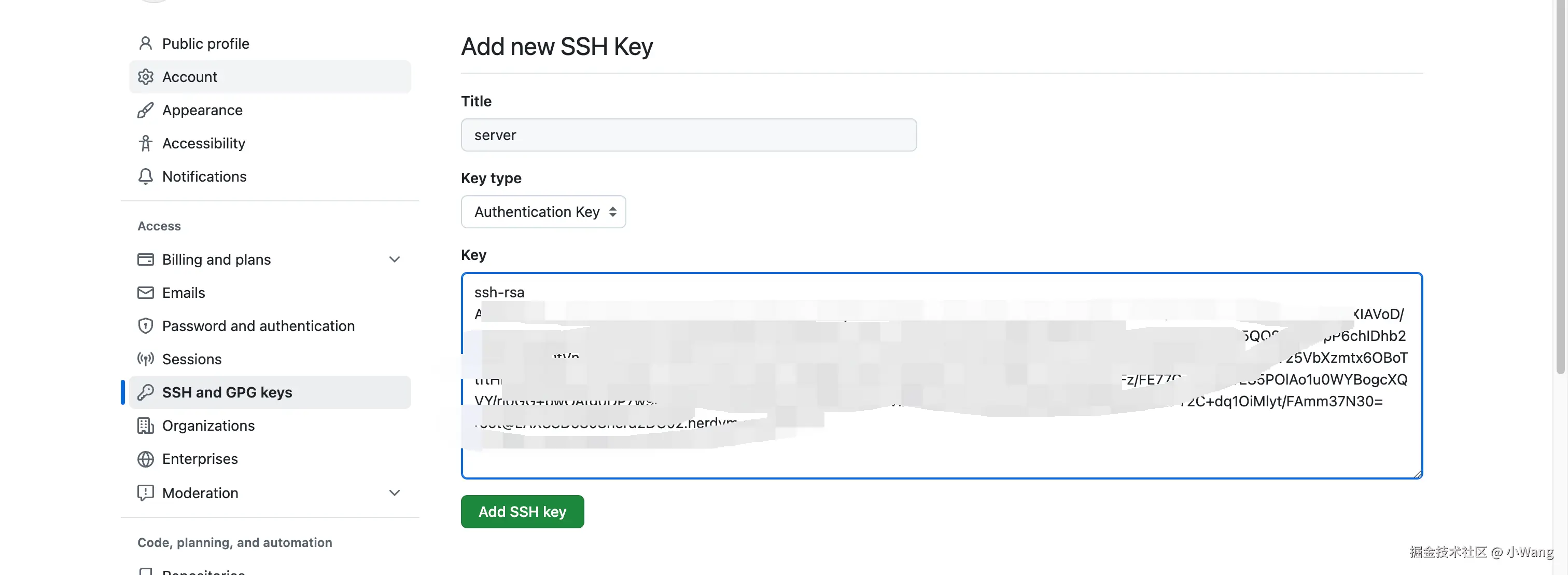Expand the Moderation section chevron

pos(395,493)
